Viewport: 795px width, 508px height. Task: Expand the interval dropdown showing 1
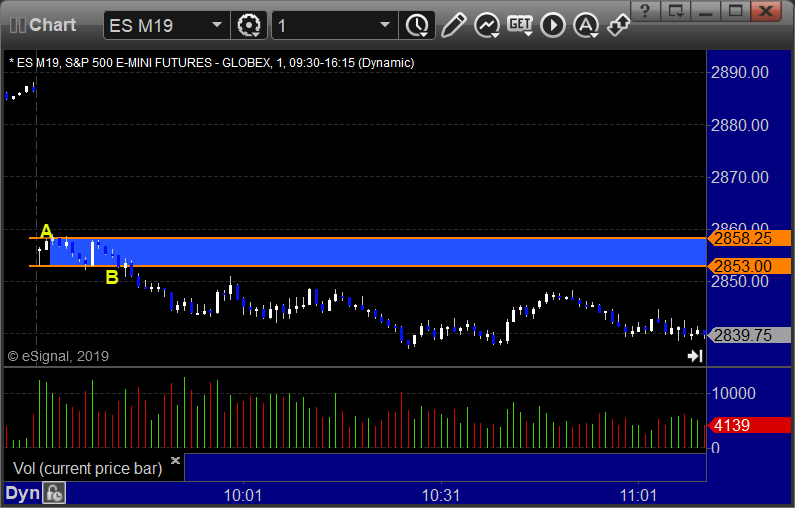tap(385, 25)
